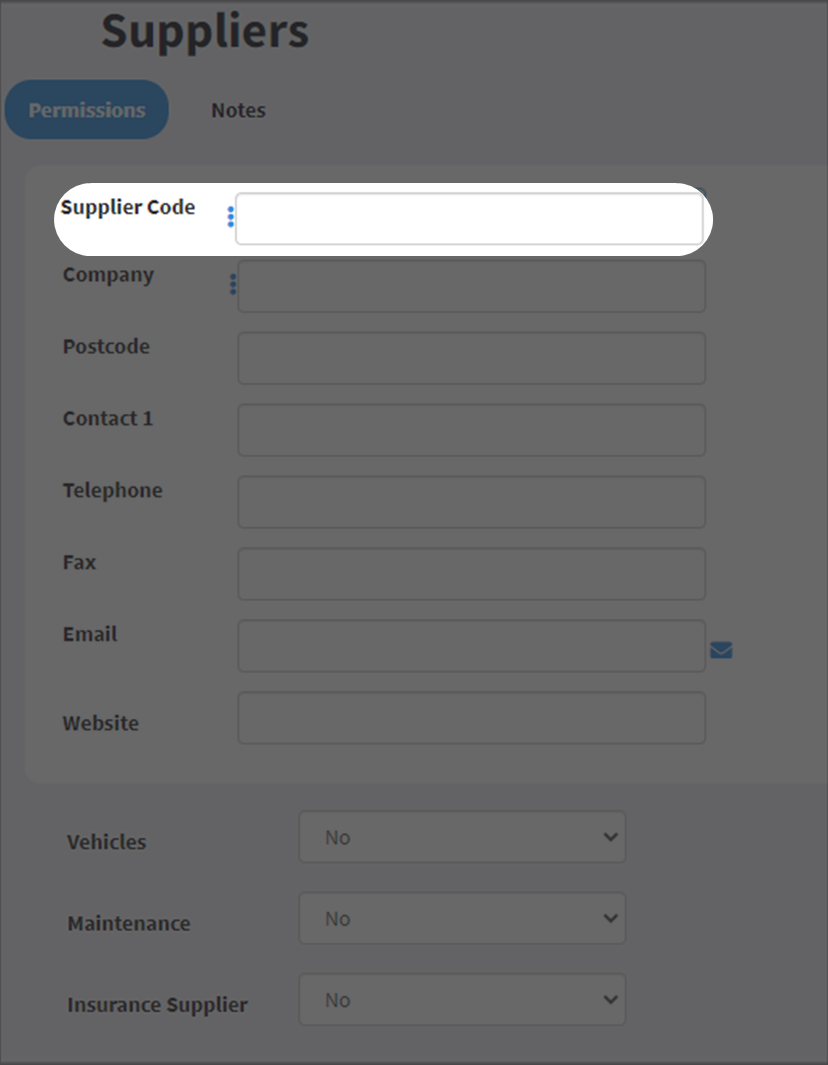Viewport: 828px width, 1065px height.
Task: Click the Suppliers page heading
Action: [x=205, y=33]
